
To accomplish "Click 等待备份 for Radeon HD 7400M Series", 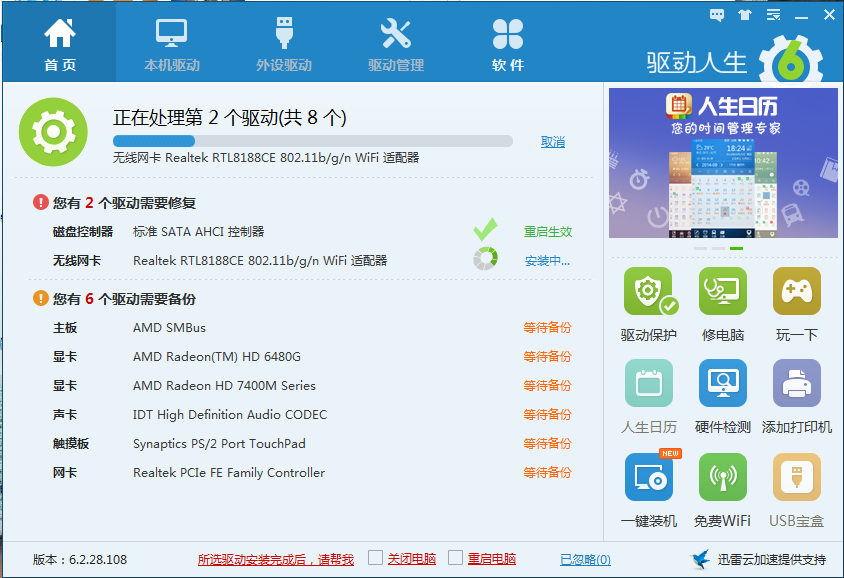I will [547, 386].
